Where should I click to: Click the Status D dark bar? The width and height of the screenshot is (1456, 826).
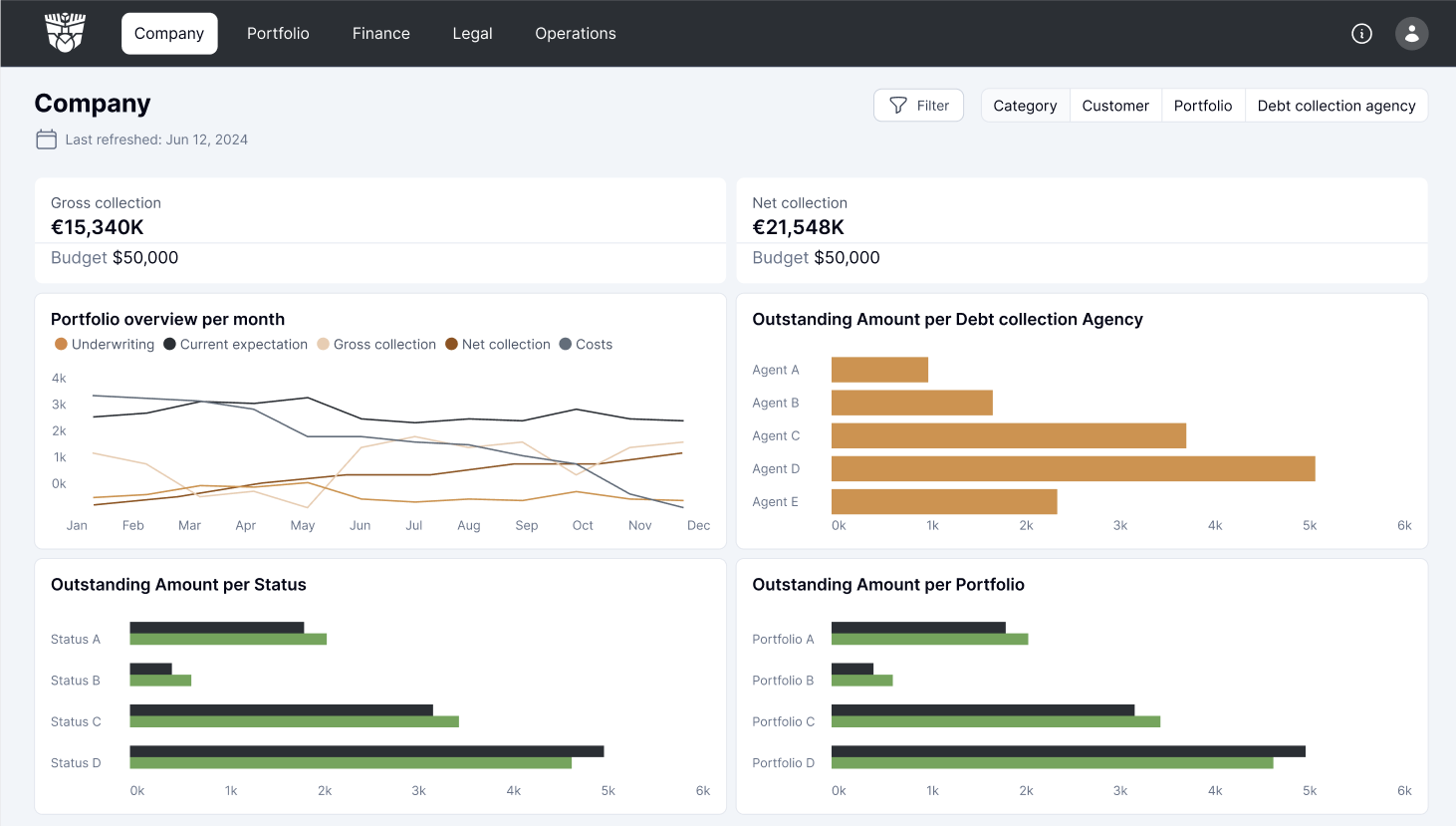tap(367, 751)
